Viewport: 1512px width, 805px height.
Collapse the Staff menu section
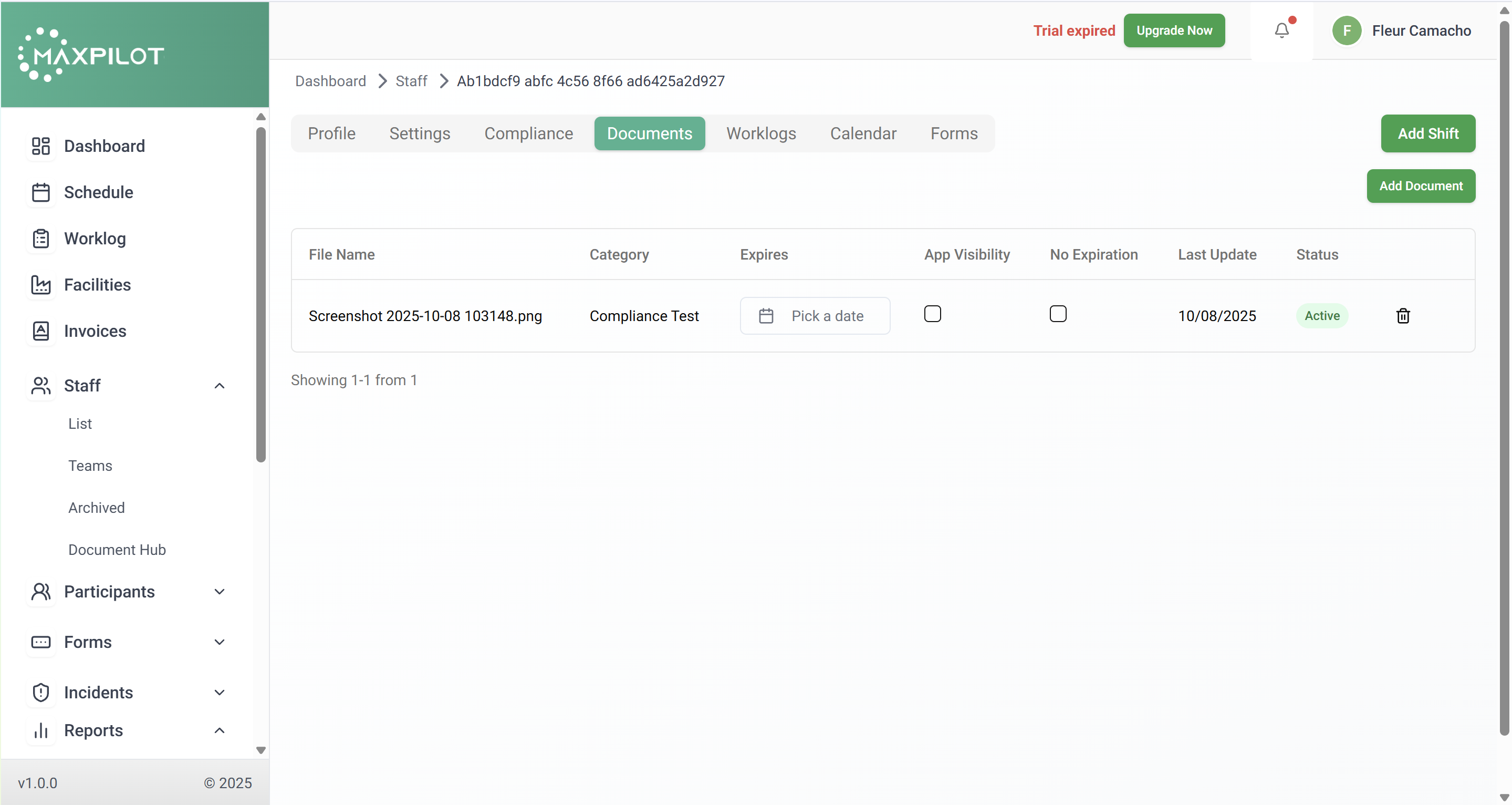pyautogui.click(x=219, y=386)
